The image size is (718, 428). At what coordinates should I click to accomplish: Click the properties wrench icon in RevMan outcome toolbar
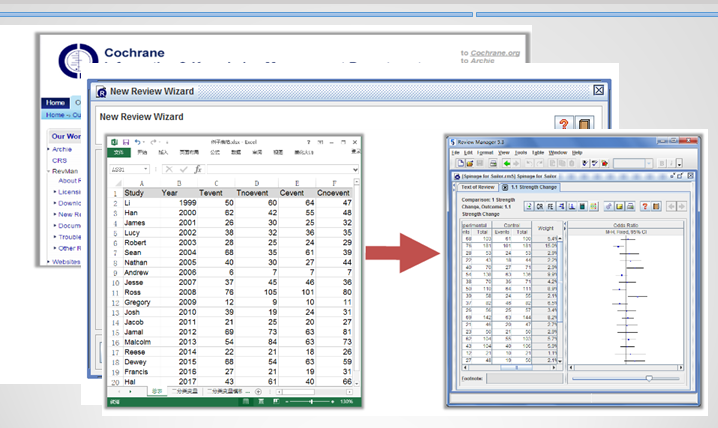[609, 206]
